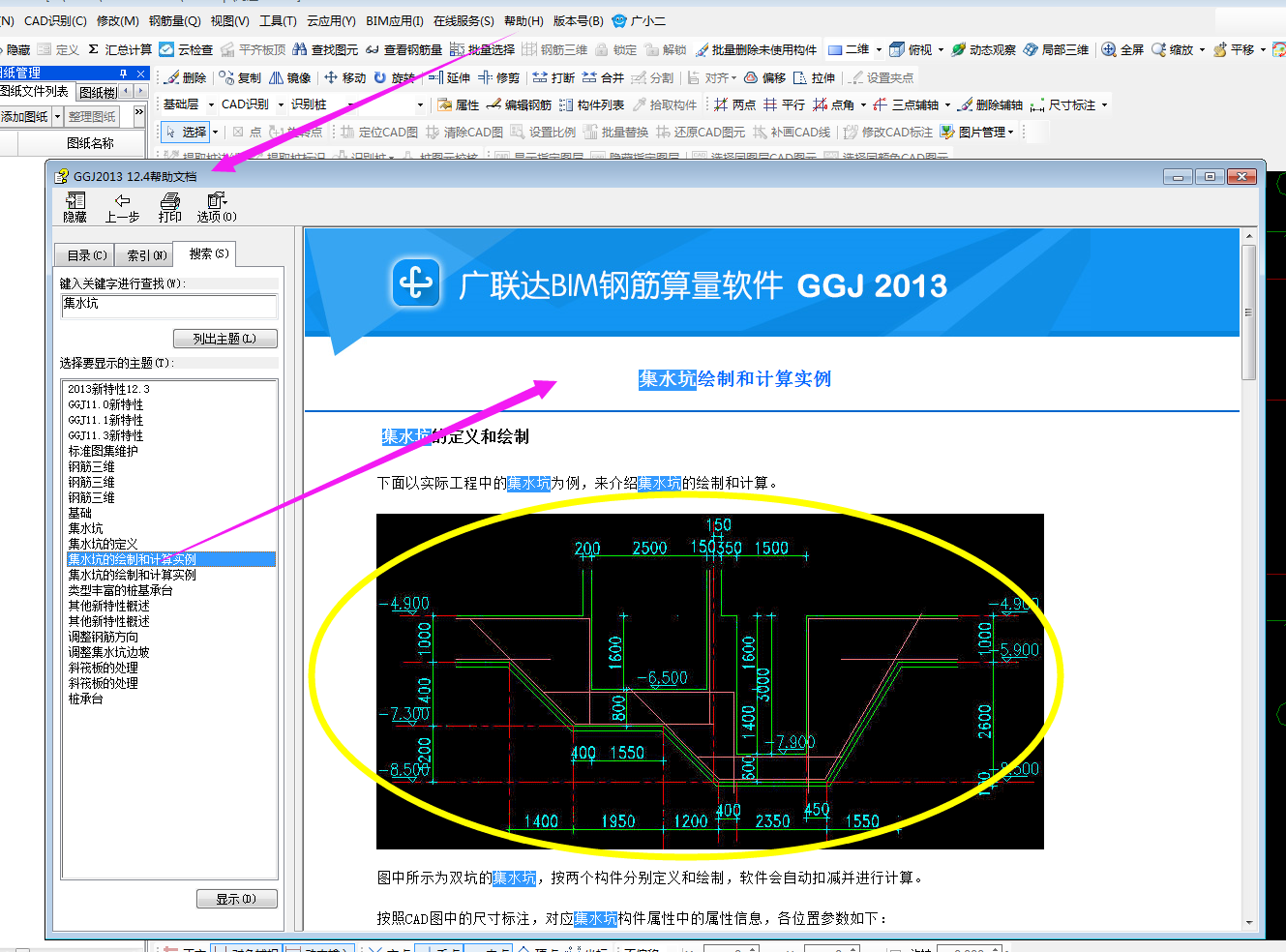Use the 修剪 trim tool
This screenshot has width=1286, height=952.
pyautogui.click(x=498, y=77)
